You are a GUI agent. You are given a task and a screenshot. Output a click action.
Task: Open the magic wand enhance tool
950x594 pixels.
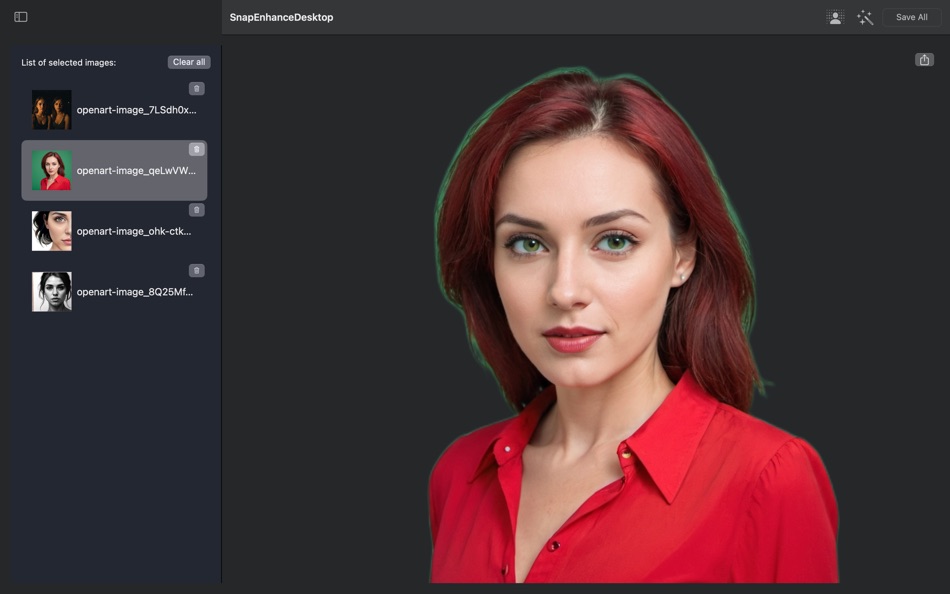[866, 17]
